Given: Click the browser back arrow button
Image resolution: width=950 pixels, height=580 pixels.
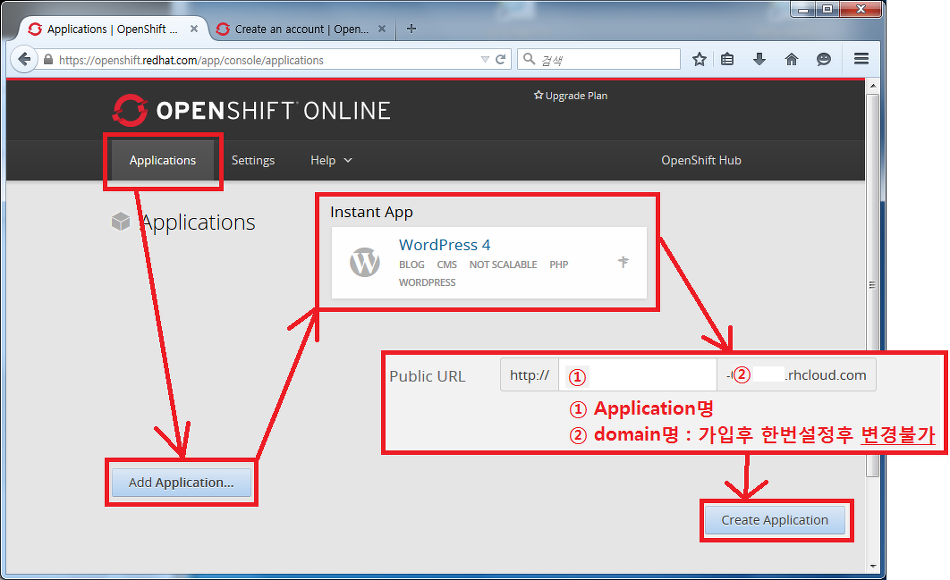Looking at the screenshot, I should pyautogui.click(x=24, y=59).
